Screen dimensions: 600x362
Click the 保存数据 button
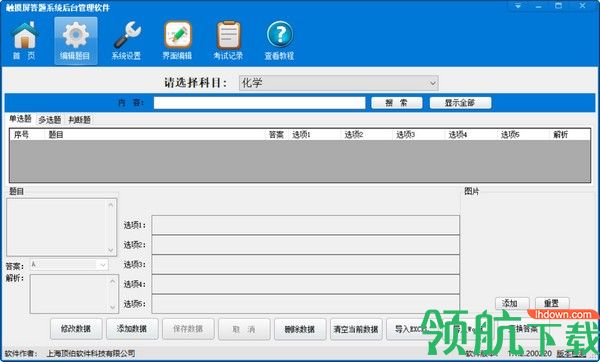click(188, 329)
